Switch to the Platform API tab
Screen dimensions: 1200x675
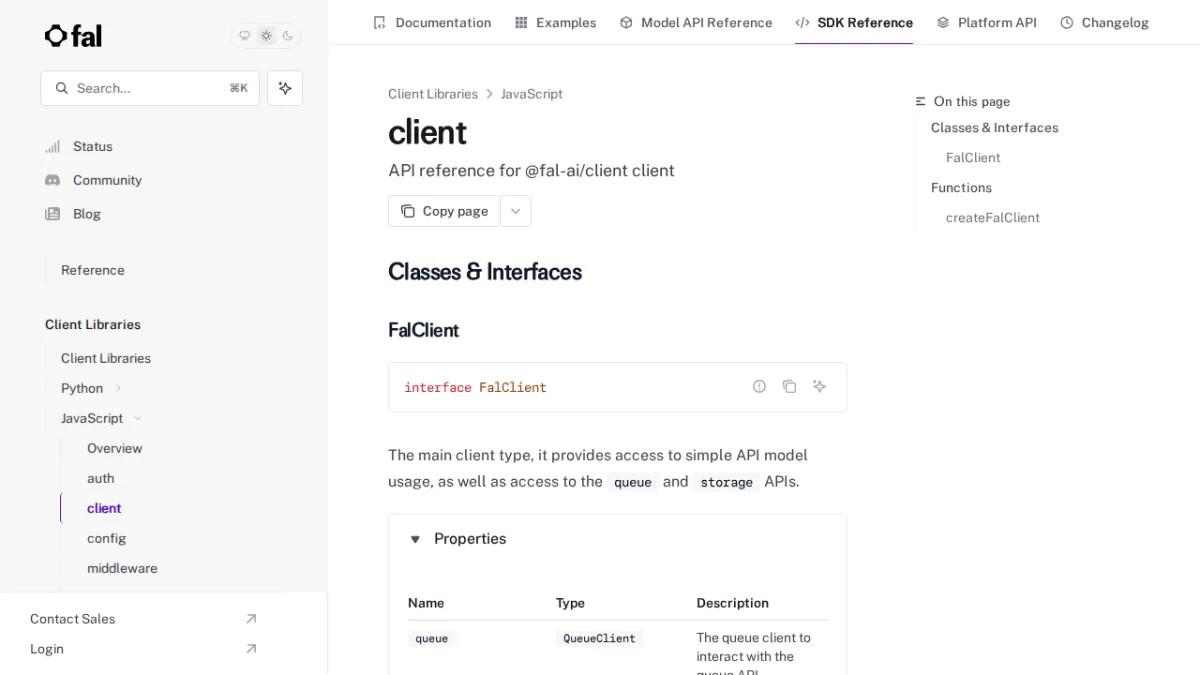point(986,22)
